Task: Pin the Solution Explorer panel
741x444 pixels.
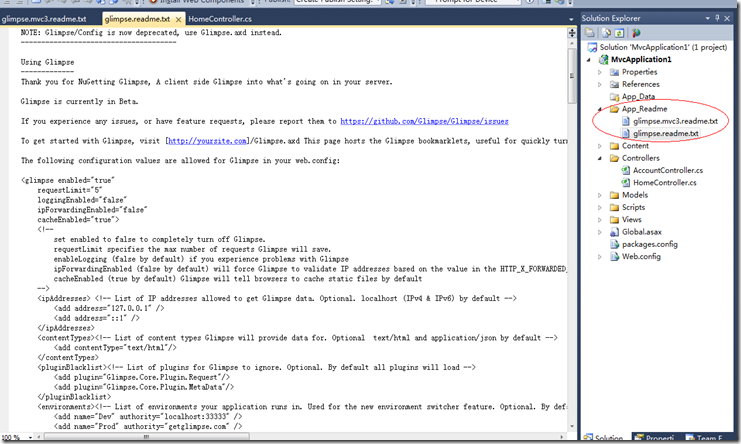Action: (715, 18)
